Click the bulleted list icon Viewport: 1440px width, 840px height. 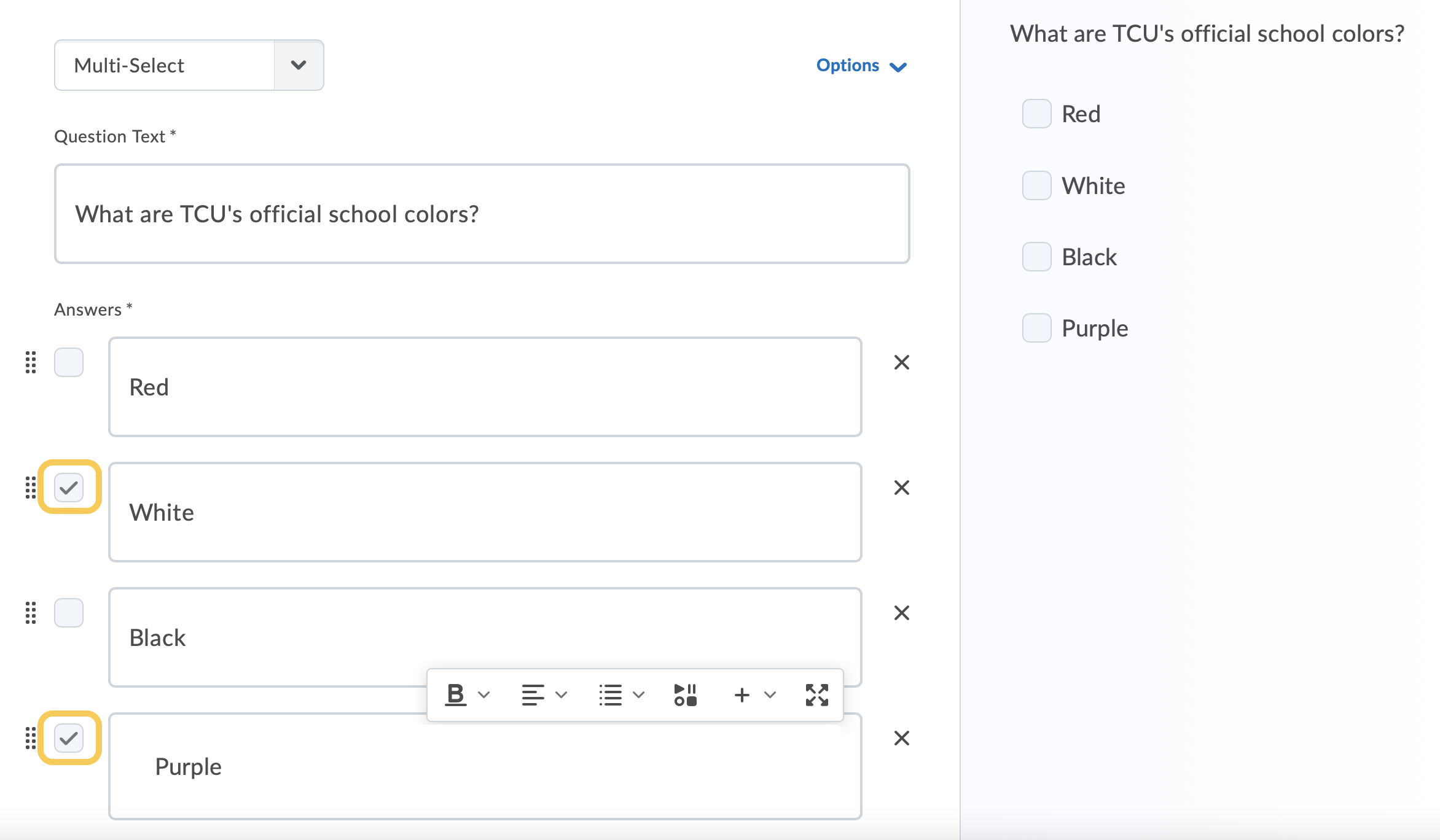pyautogui.click(x=610, y=695)
